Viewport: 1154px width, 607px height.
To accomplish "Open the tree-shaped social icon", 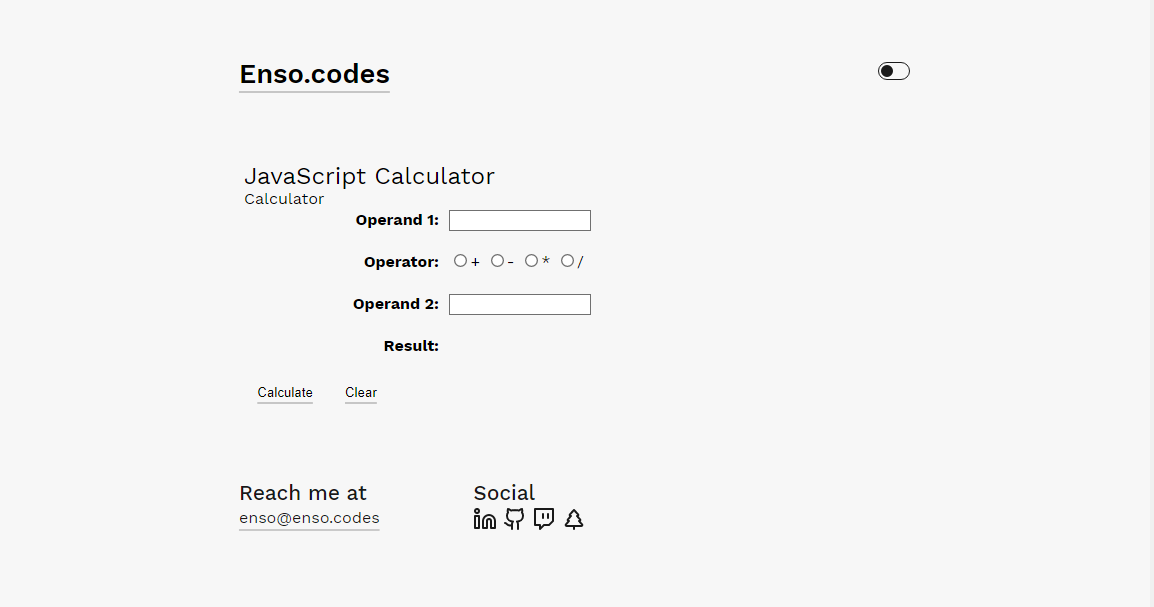I will (574, 519).
